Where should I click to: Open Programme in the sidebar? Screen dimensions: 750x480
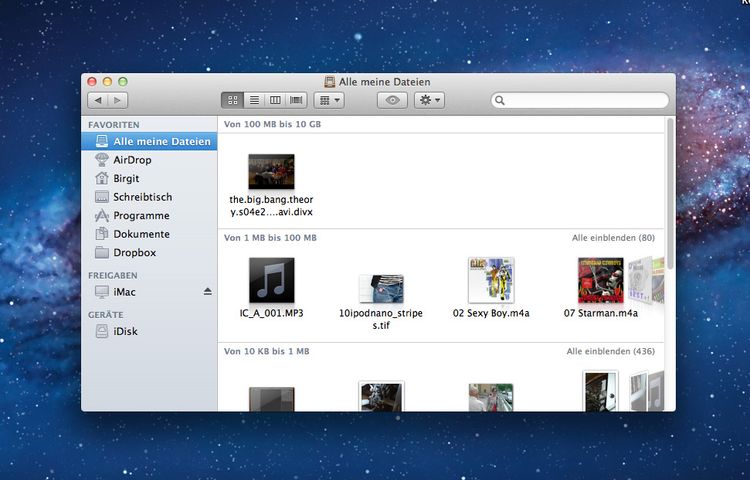click(141, 216)
